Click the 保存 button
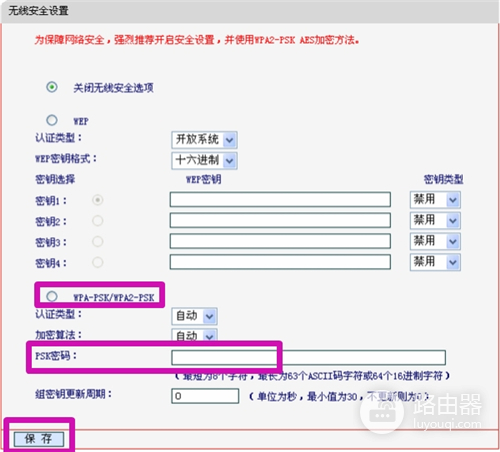Viewport: 500px width, 452px height. coord(39,439)
